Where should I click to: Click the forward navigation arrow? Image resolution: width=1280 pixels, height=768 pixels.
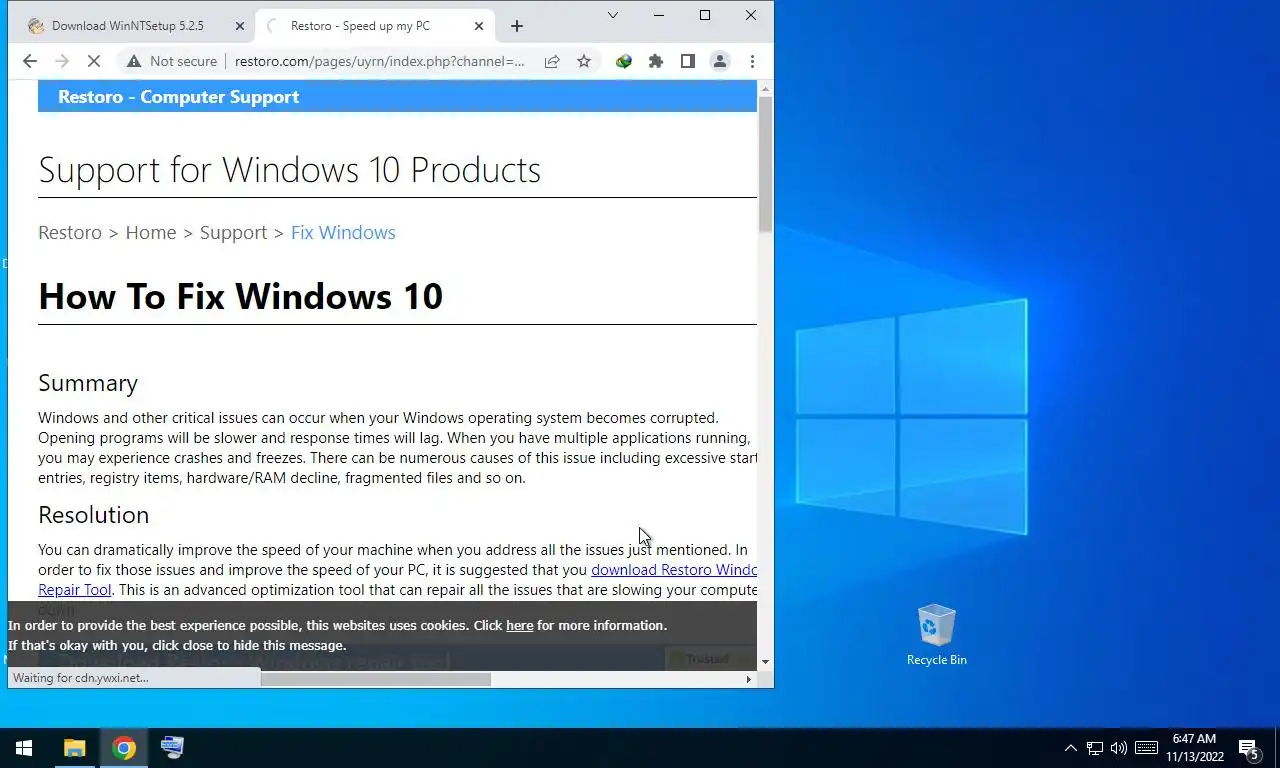62,61
